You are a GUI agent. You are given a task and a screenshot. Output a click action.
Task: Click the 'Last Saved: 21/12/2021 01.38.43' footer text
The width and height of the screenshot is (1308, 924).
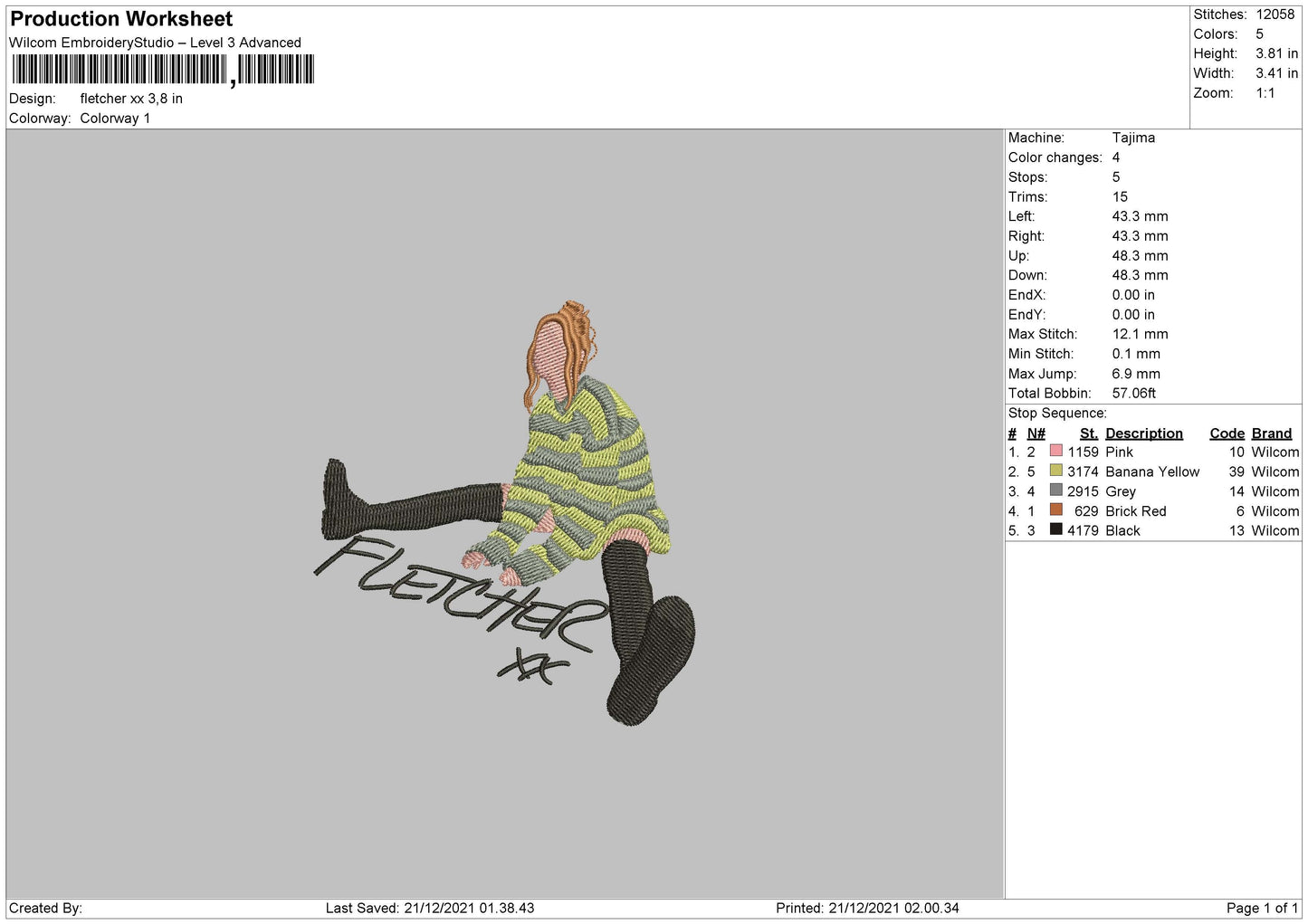pos(430,908)
